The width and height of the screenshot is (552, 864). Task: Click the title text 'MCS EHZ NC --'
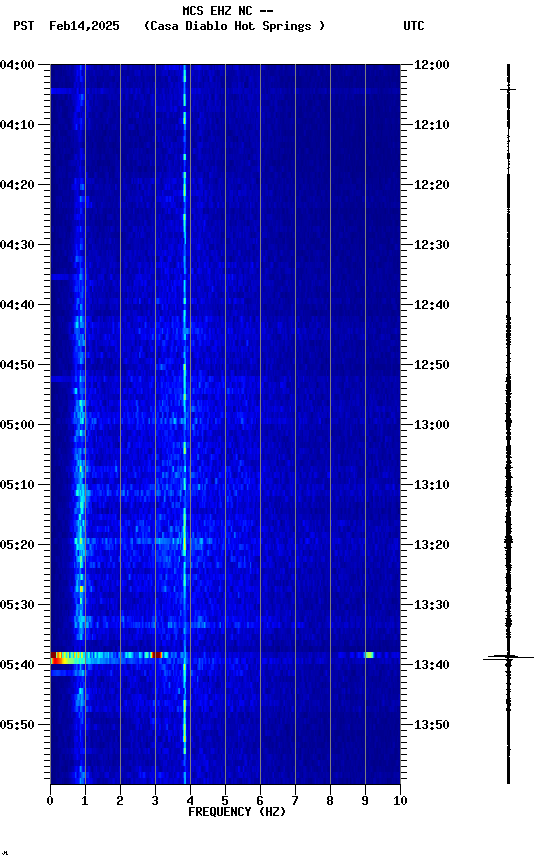coord(228,10)
